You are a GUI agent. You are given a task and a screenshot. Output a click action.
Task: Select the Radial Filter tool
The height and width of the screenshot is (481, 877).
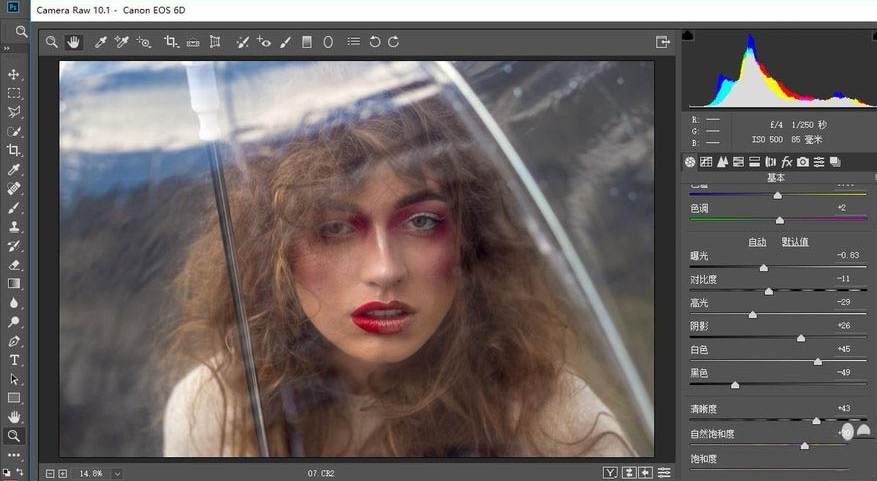click(x=328, y=42)
